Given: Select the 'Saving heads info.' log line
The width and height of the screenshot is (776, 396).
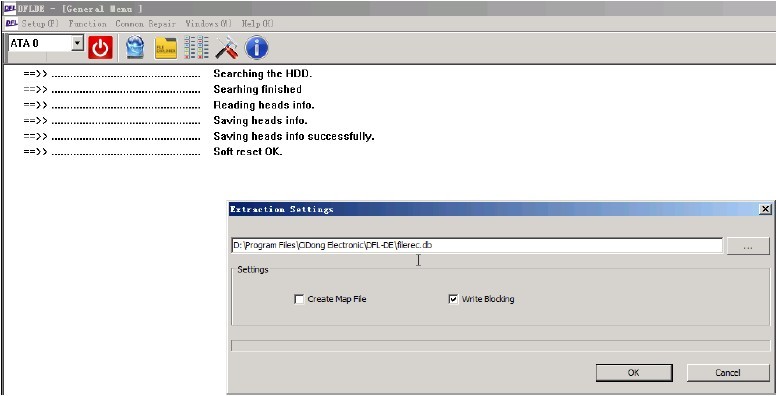Looking at the screenshot, I should tap(260, 120).
